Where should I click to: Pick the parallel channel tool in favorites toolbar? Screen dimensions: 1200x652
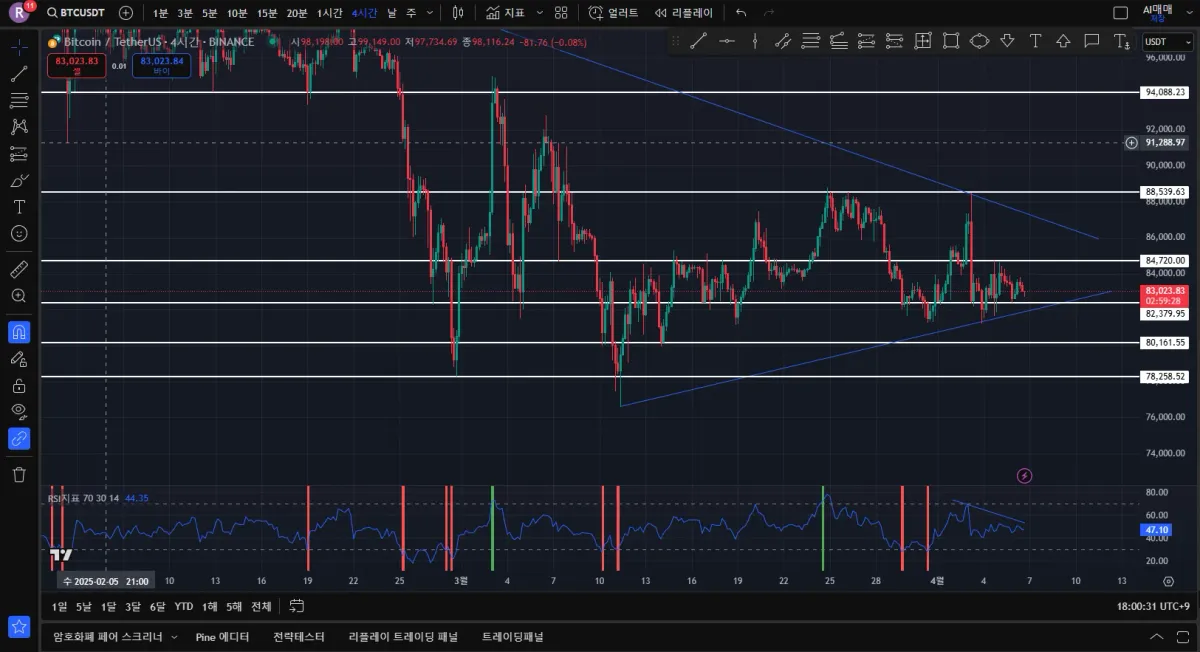pyautogui.click(x=783, y=41)
